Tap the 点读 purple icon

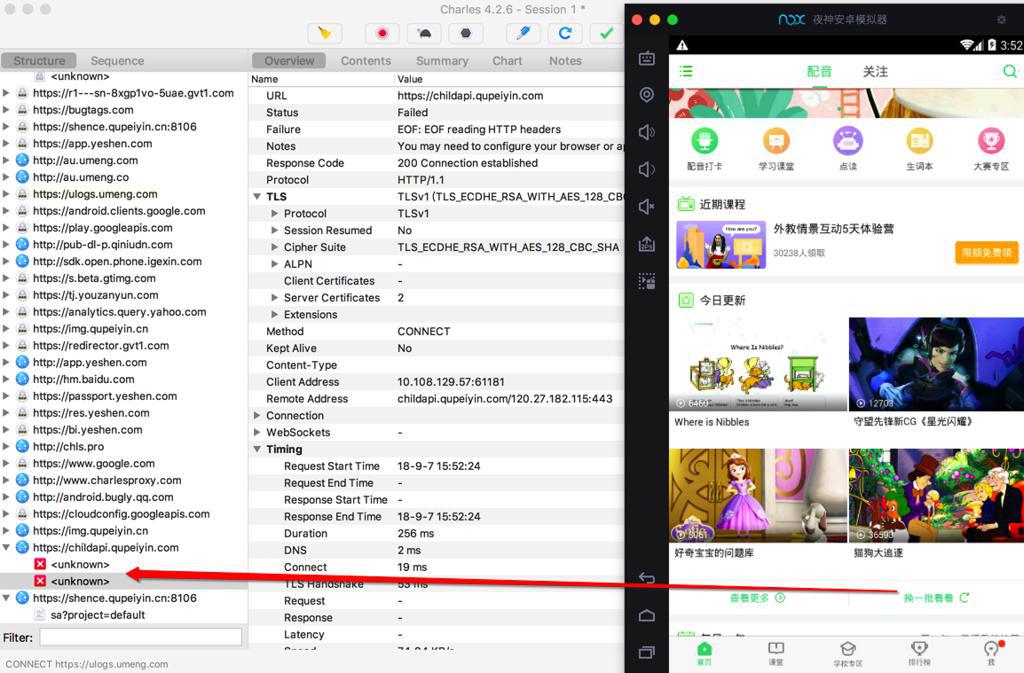click(x=848, y=140)
